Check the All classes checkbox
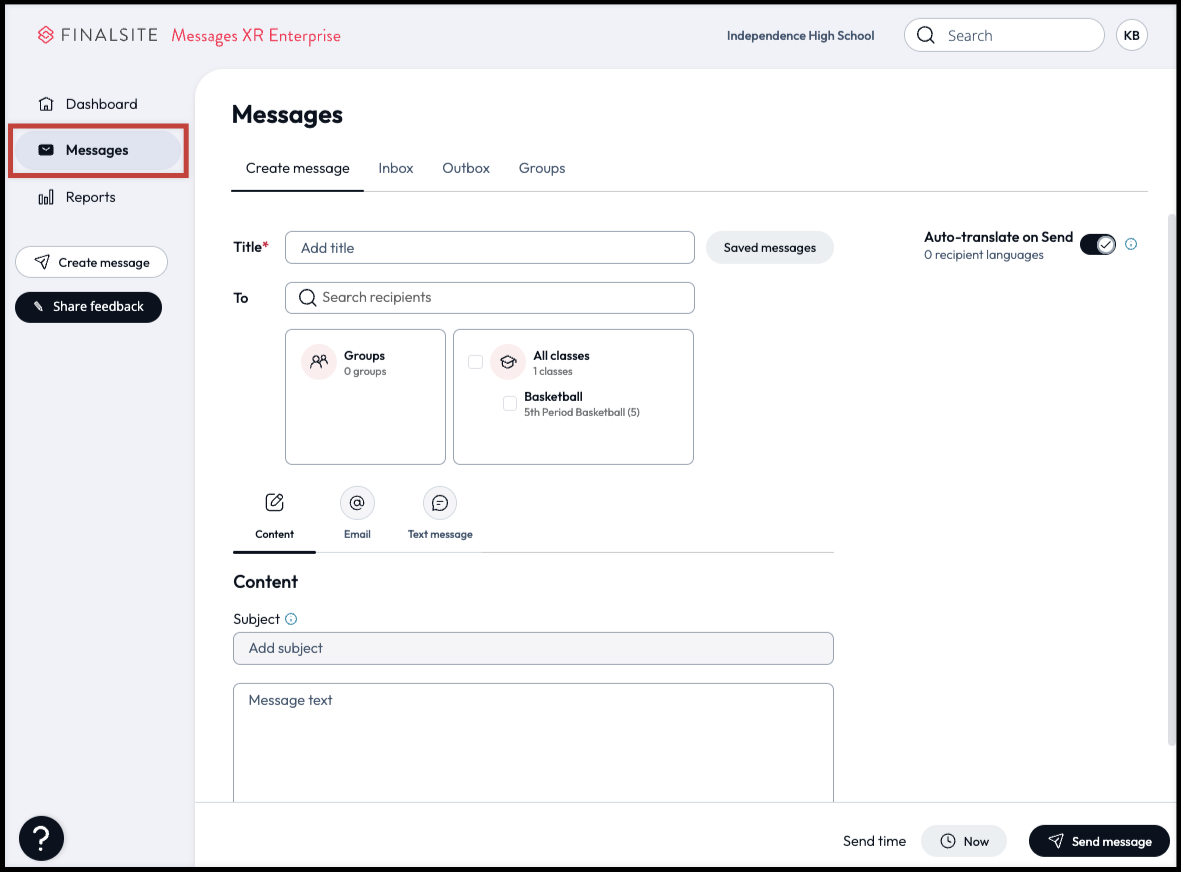The height and width of the screenshot is (872, 1181). click(x=475, y=362)
